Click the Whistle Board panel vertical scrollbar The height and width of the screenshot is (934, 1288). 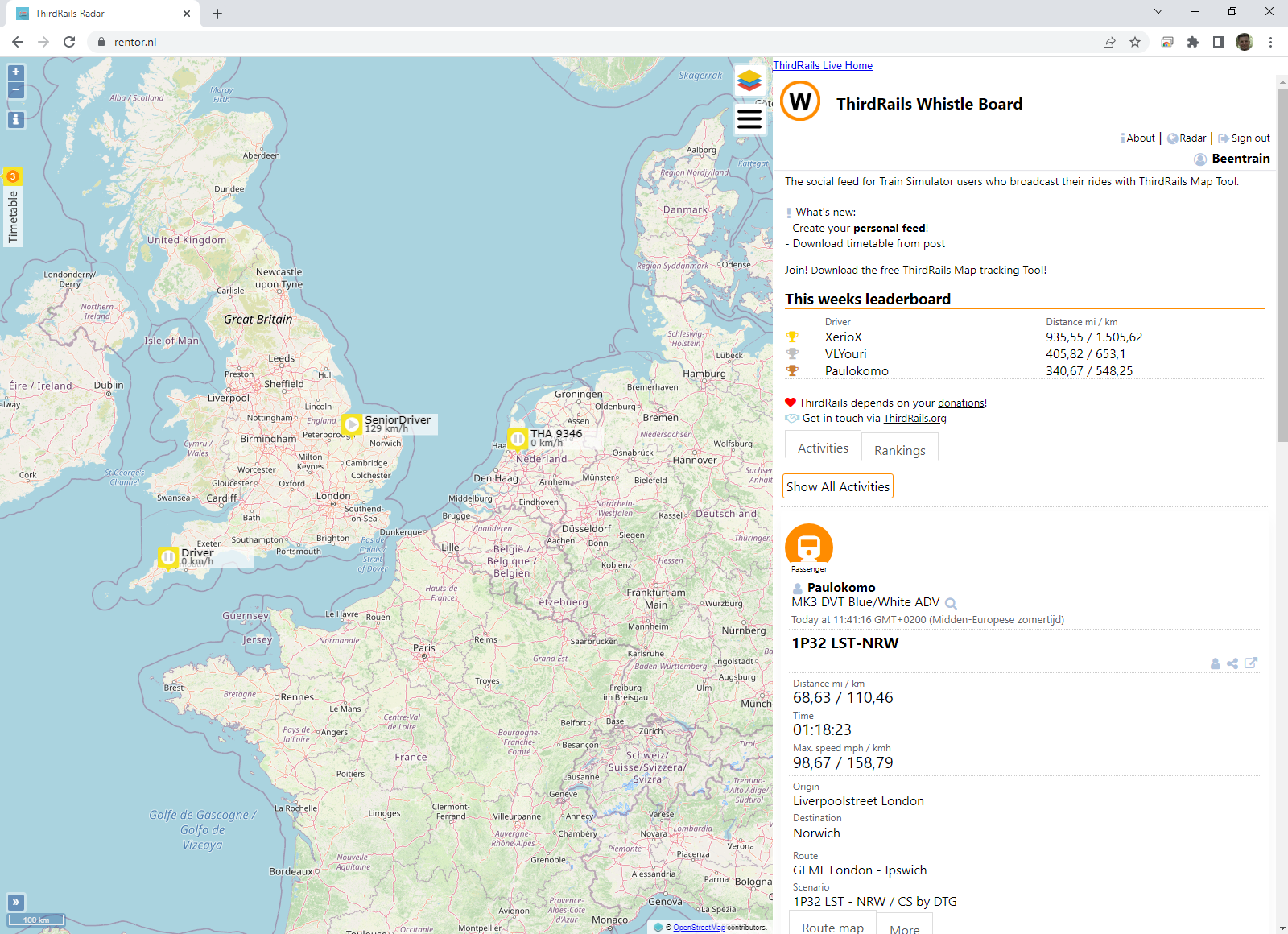(x=1282, y=266)
